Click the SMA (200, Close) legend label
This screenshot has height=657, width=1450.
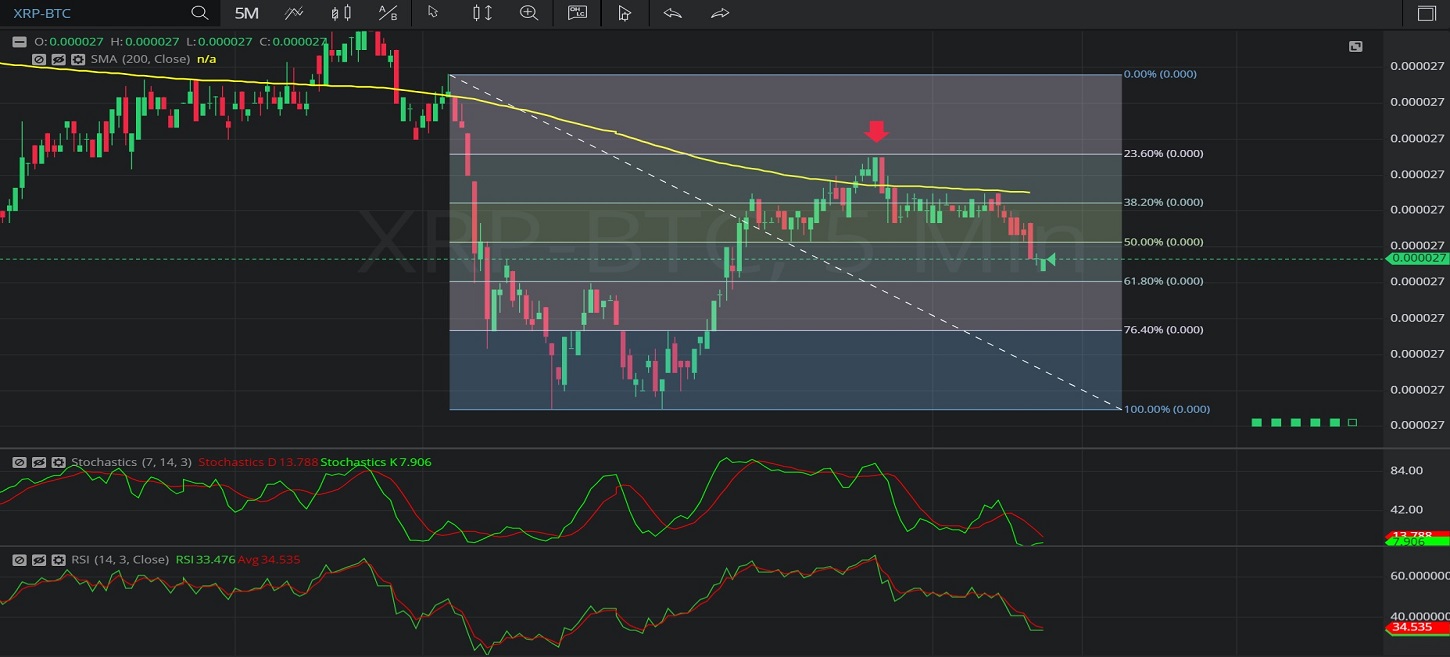point(141,59)
